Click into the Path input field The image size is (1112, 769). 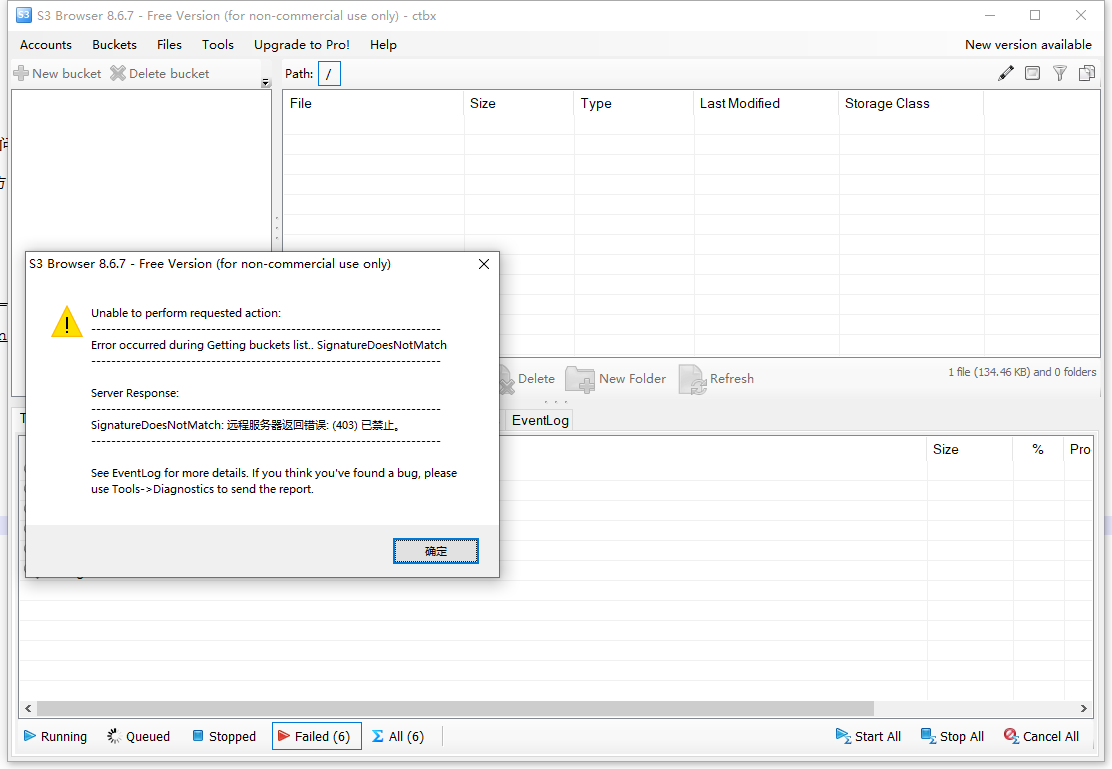click(329, 74)
